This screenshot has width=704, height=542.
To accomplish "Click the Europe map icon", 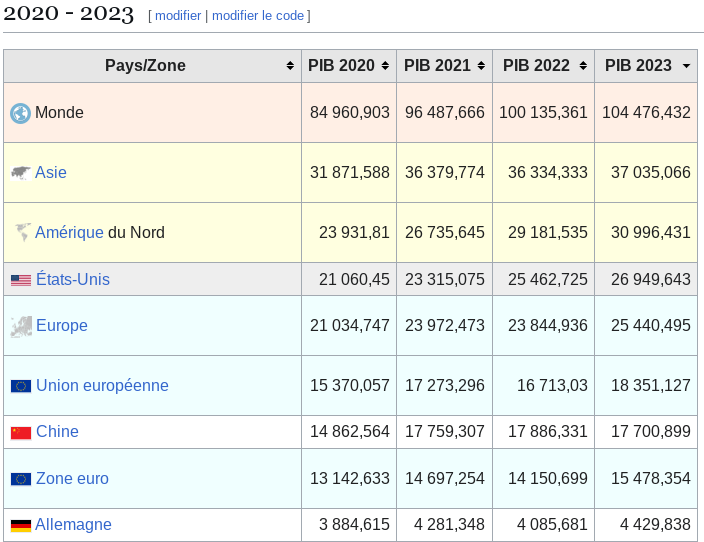I will (x=21, y=326).
